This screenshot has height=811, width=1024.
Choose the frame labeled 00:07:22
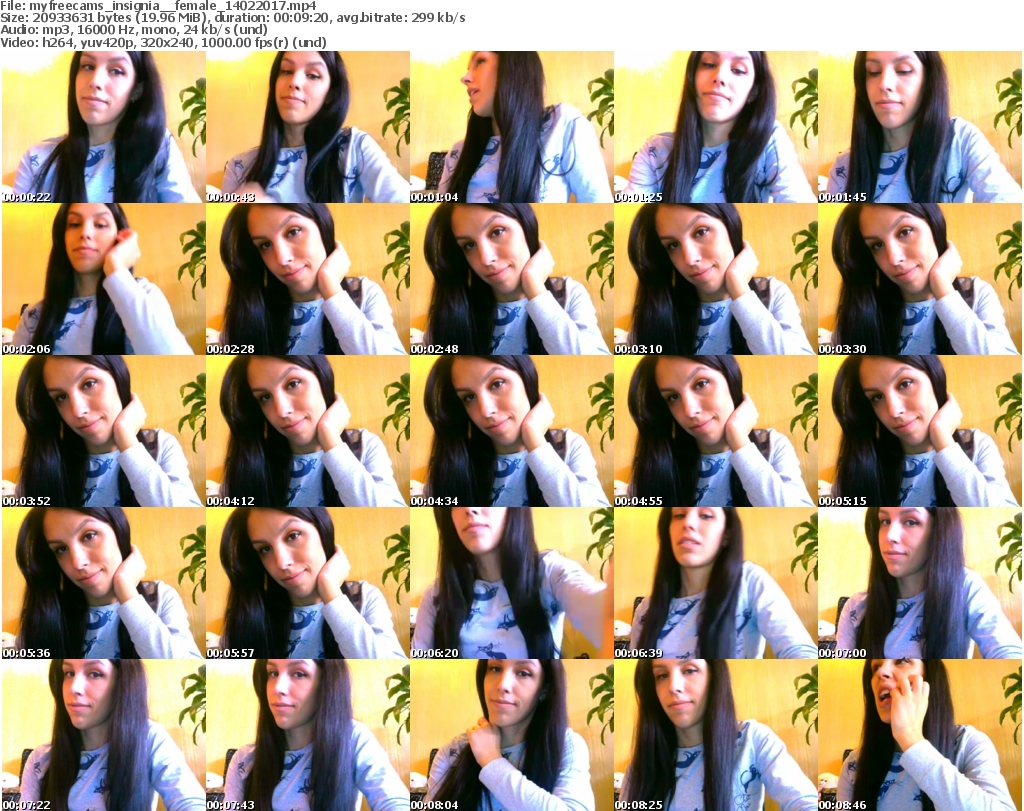[103, 735]
